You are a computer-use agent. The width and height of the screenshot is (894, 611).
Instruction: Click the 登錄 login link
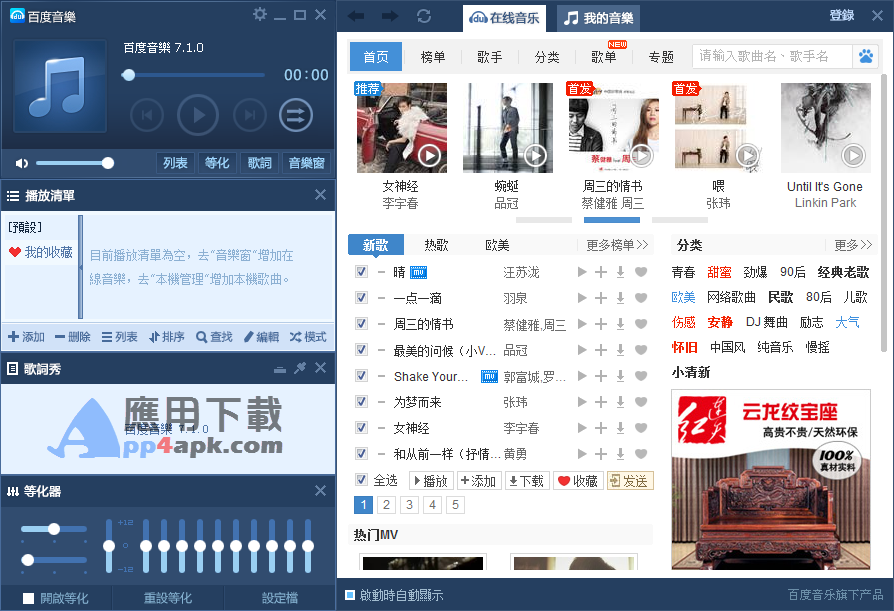[x=842, y=15]
